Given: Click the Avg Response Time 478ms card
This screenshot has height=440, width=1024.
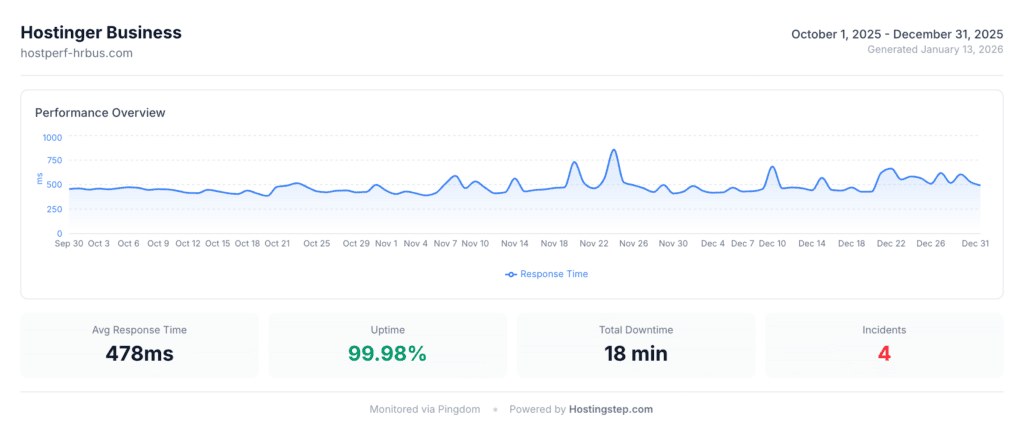Looking at the screenshot, I should point(139,345).
